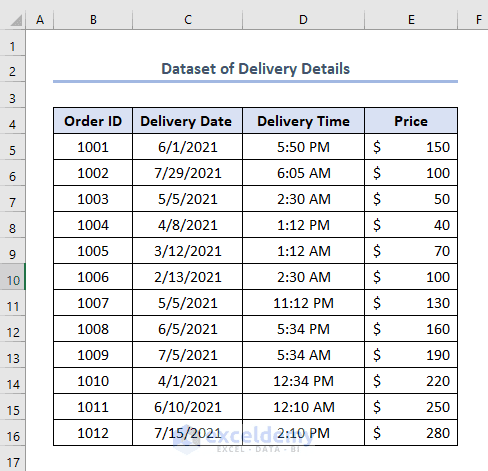
Task: Select column E header
Action: (411, 20)
